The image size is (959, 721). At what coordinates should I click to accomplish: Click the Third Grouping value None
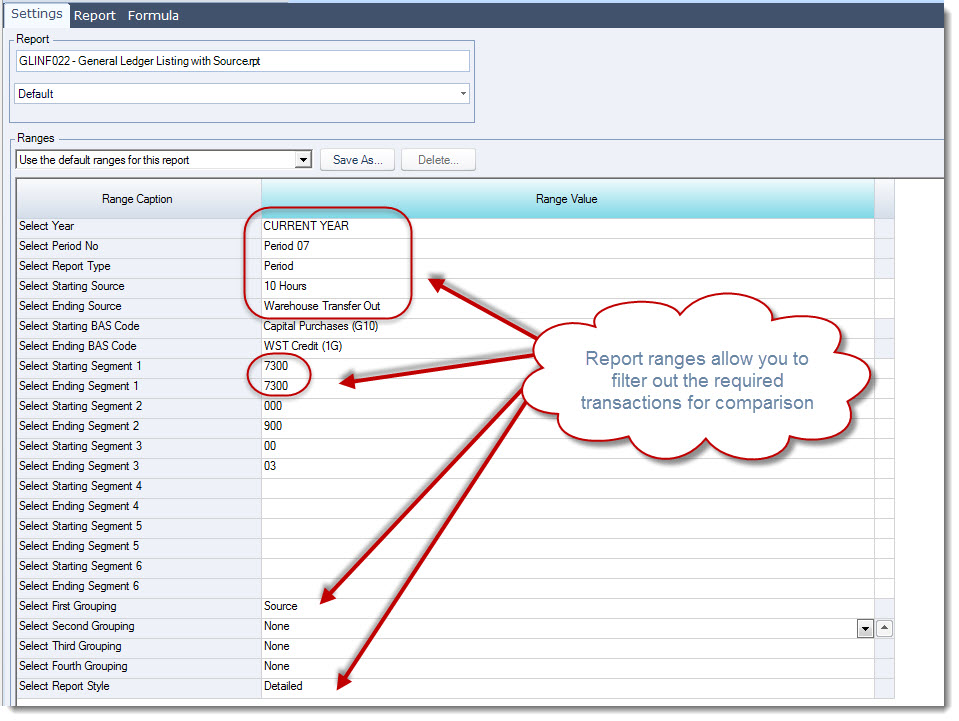point(568,646)
